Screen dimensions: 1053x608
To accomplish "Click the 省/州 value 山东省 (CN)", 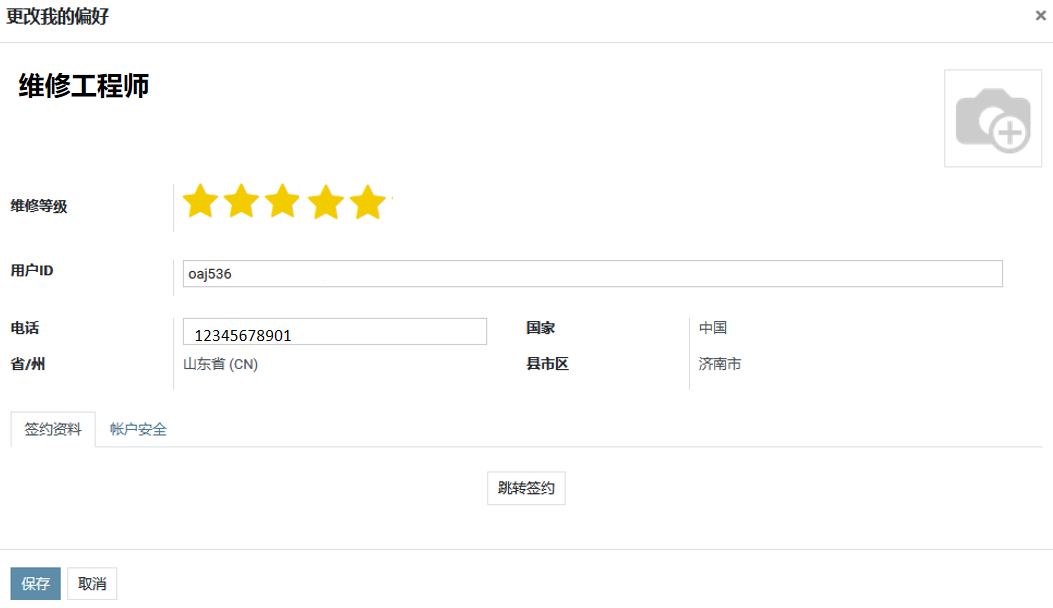I will (x=220, y=364).
